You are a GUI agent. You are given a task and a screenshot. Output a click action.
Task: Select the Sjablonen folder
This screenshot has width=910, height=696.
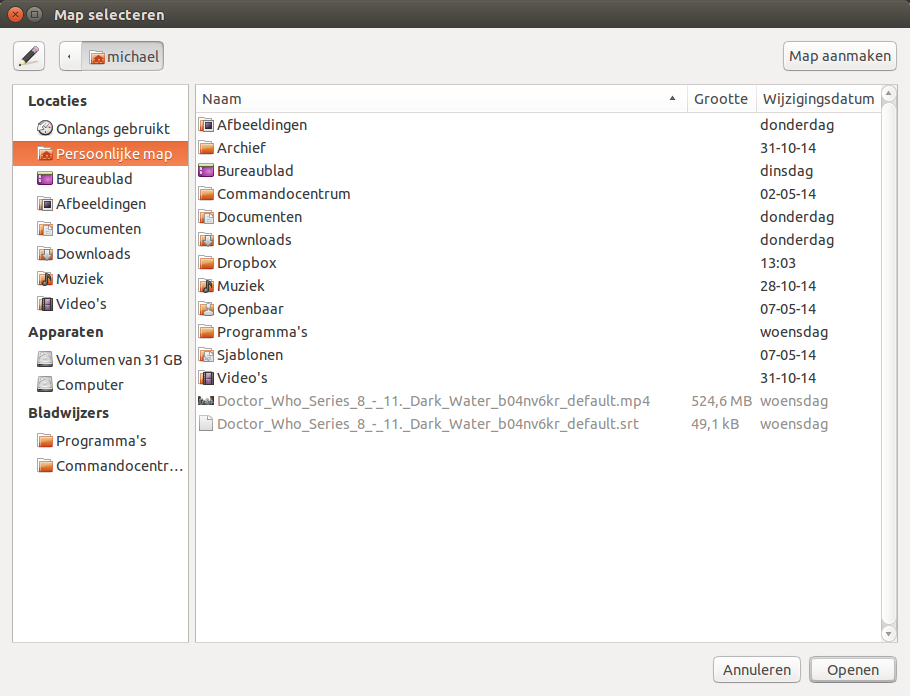coord(249,355)
